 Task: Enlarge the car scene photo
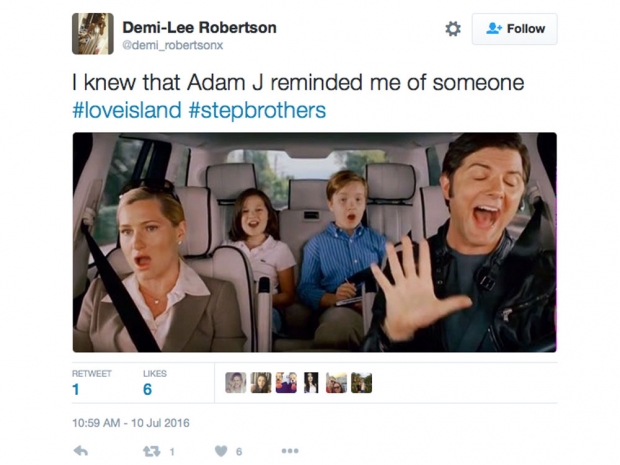coord(315,242)
